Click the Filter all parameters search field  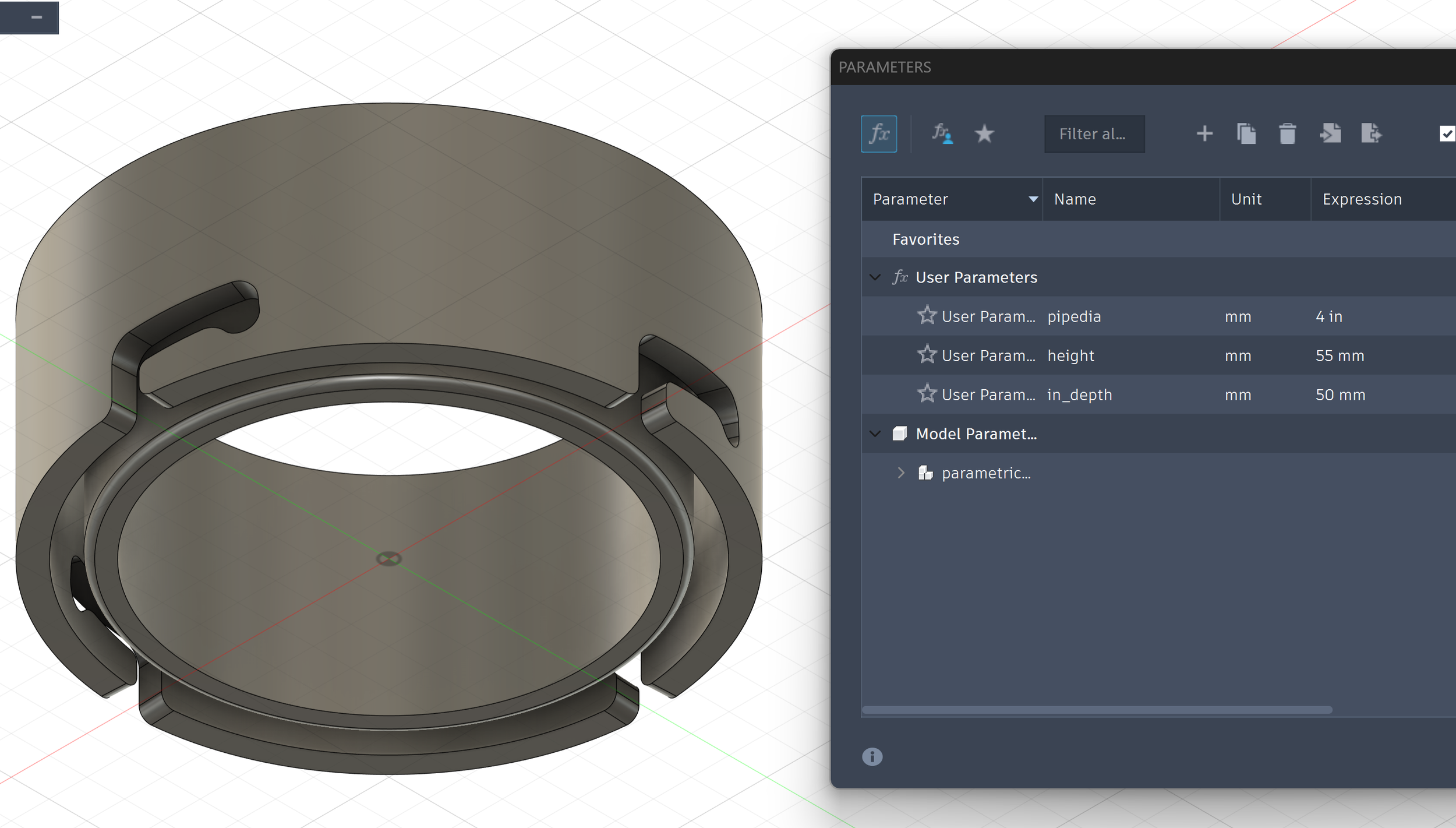1094,134
